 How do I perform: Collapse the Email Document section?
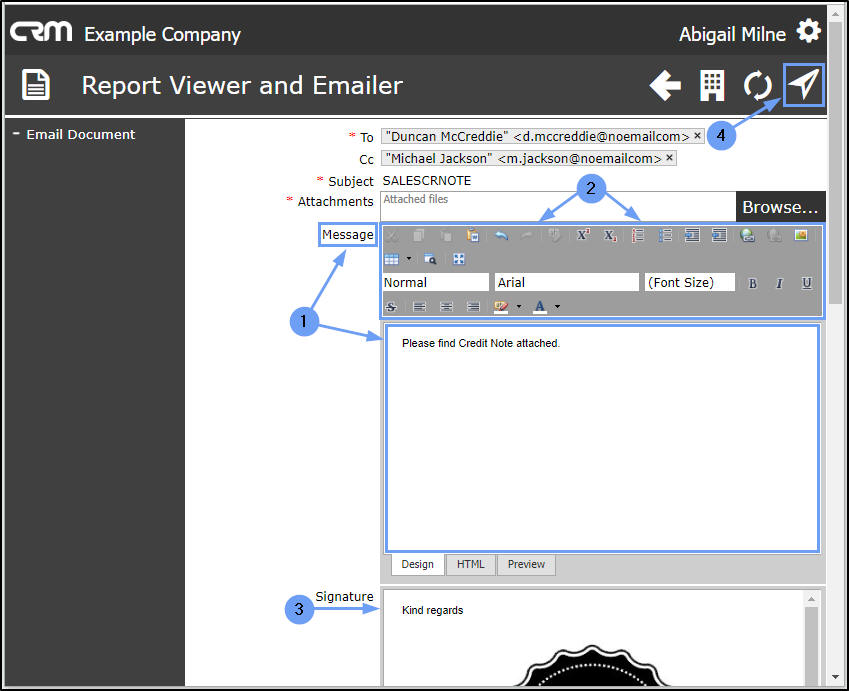16,133
